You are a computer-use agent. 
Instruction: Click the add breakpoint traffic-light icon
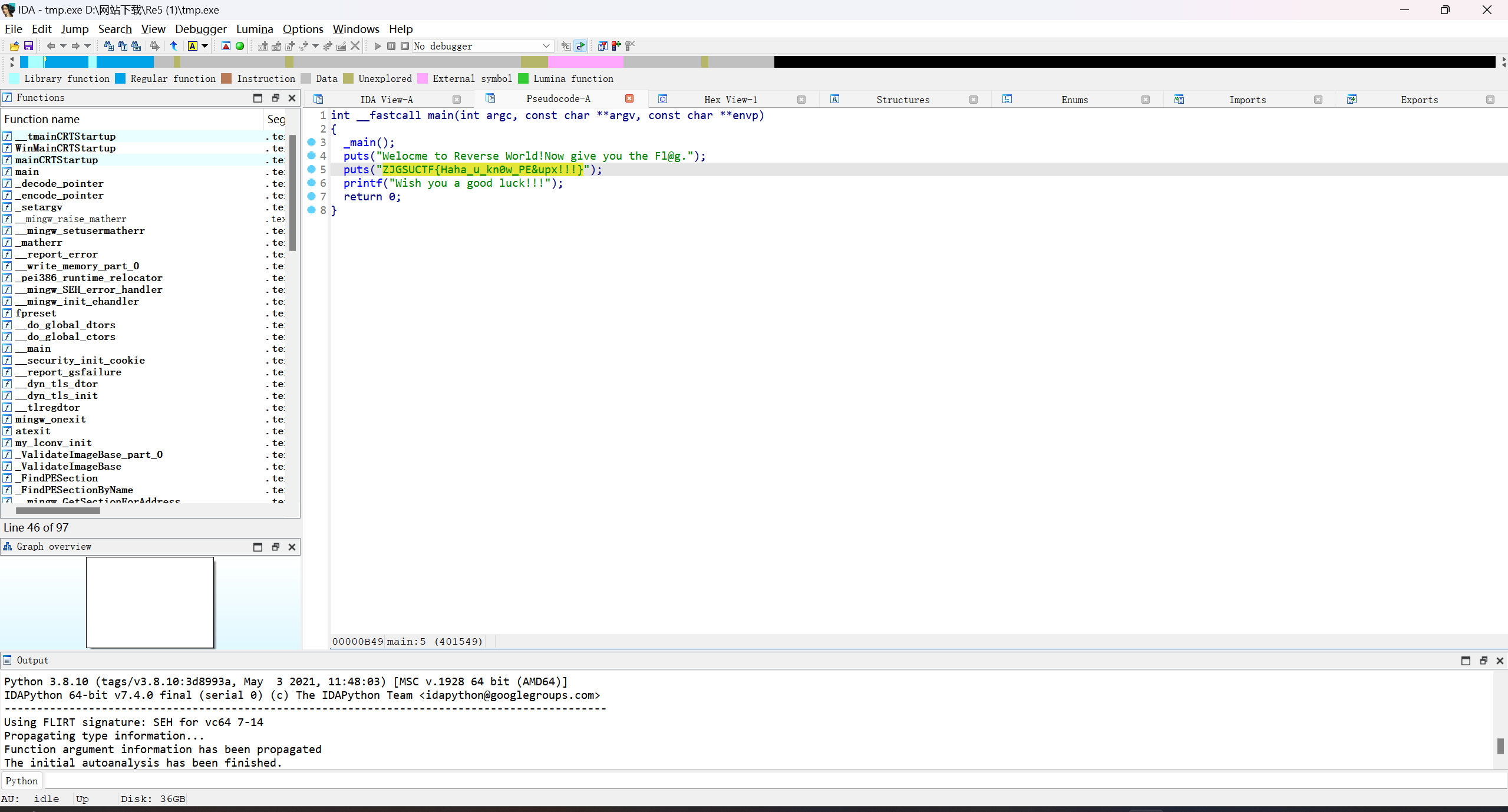tap(616, 46)
